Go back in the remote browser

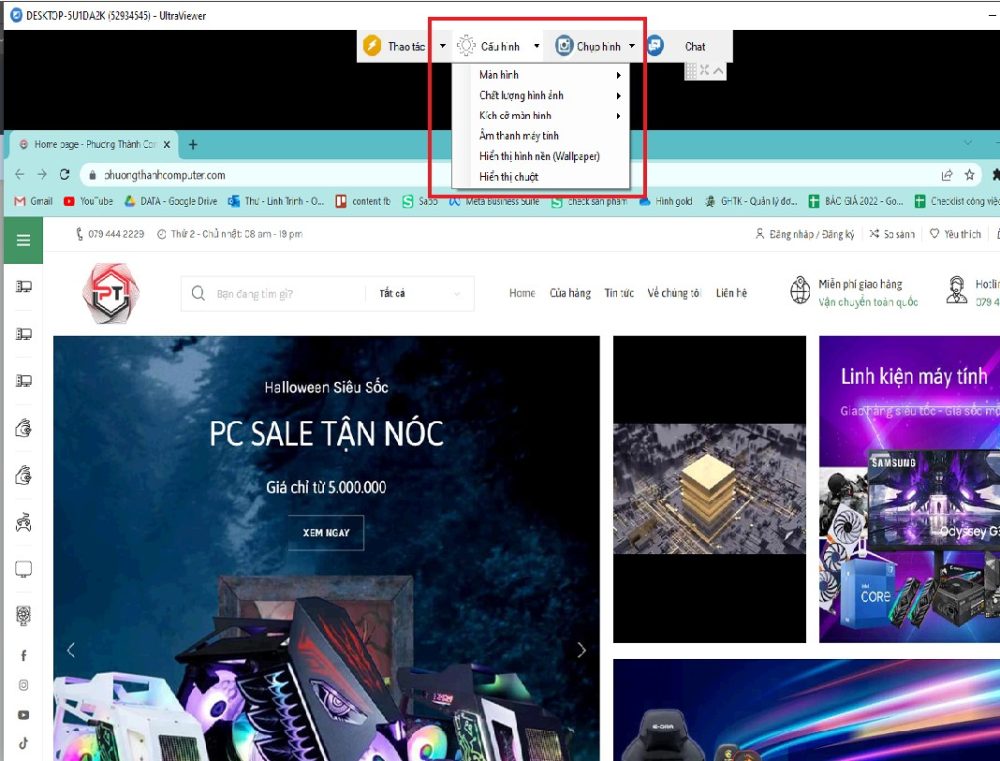point(20,175)
